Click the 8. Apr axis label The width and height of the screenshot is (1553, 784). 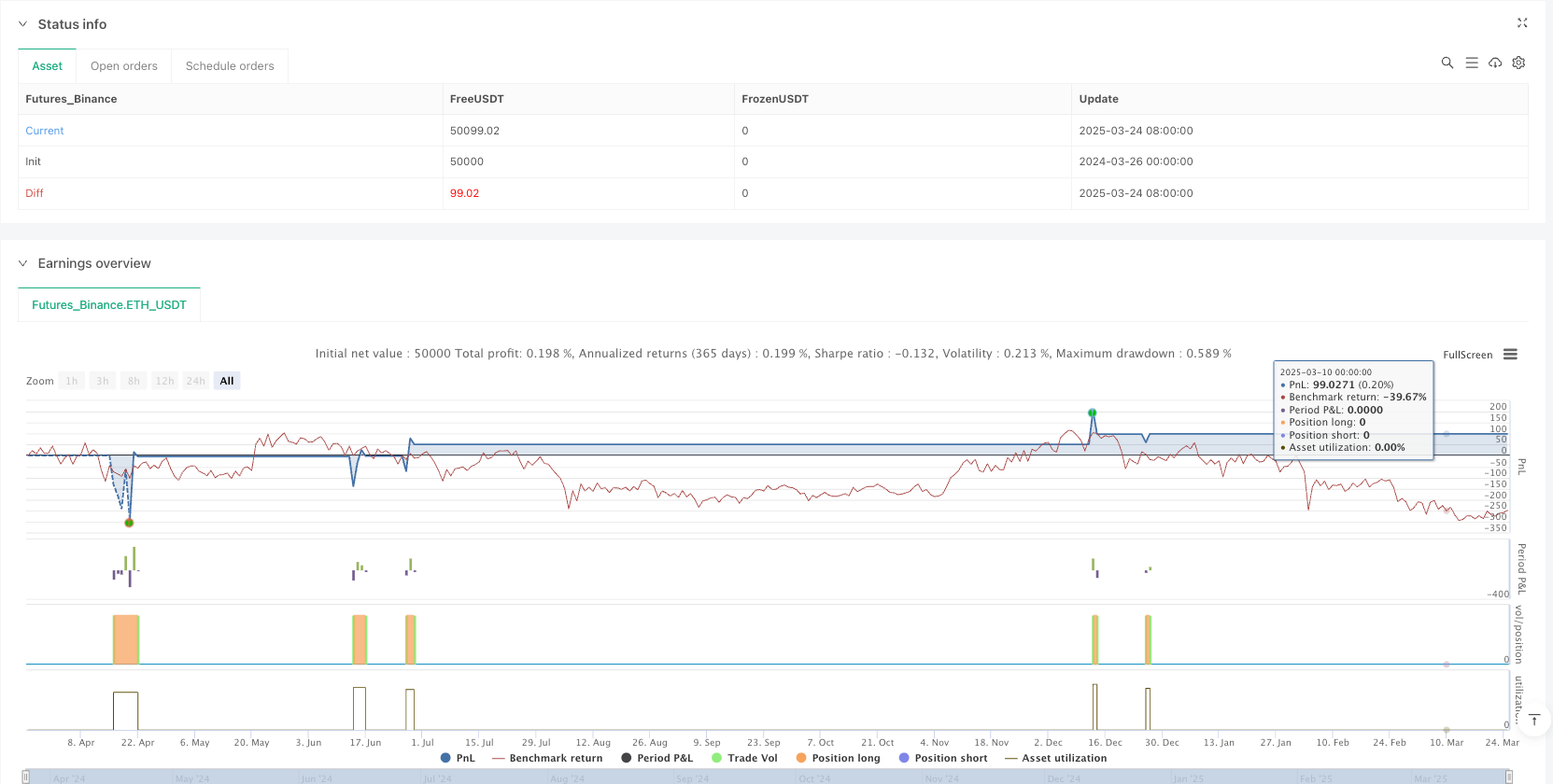coord(81,743)
